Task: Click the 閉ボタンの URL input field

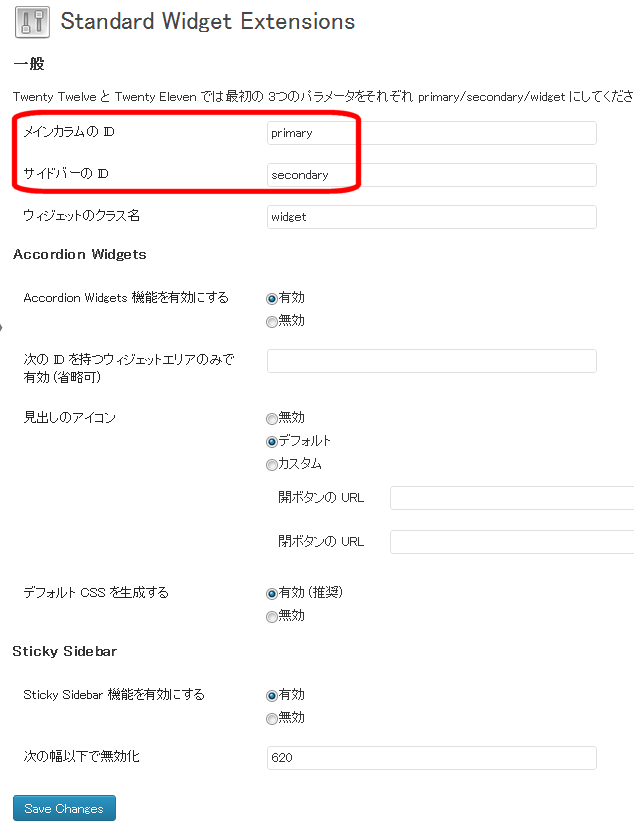Action: [512, 542]
